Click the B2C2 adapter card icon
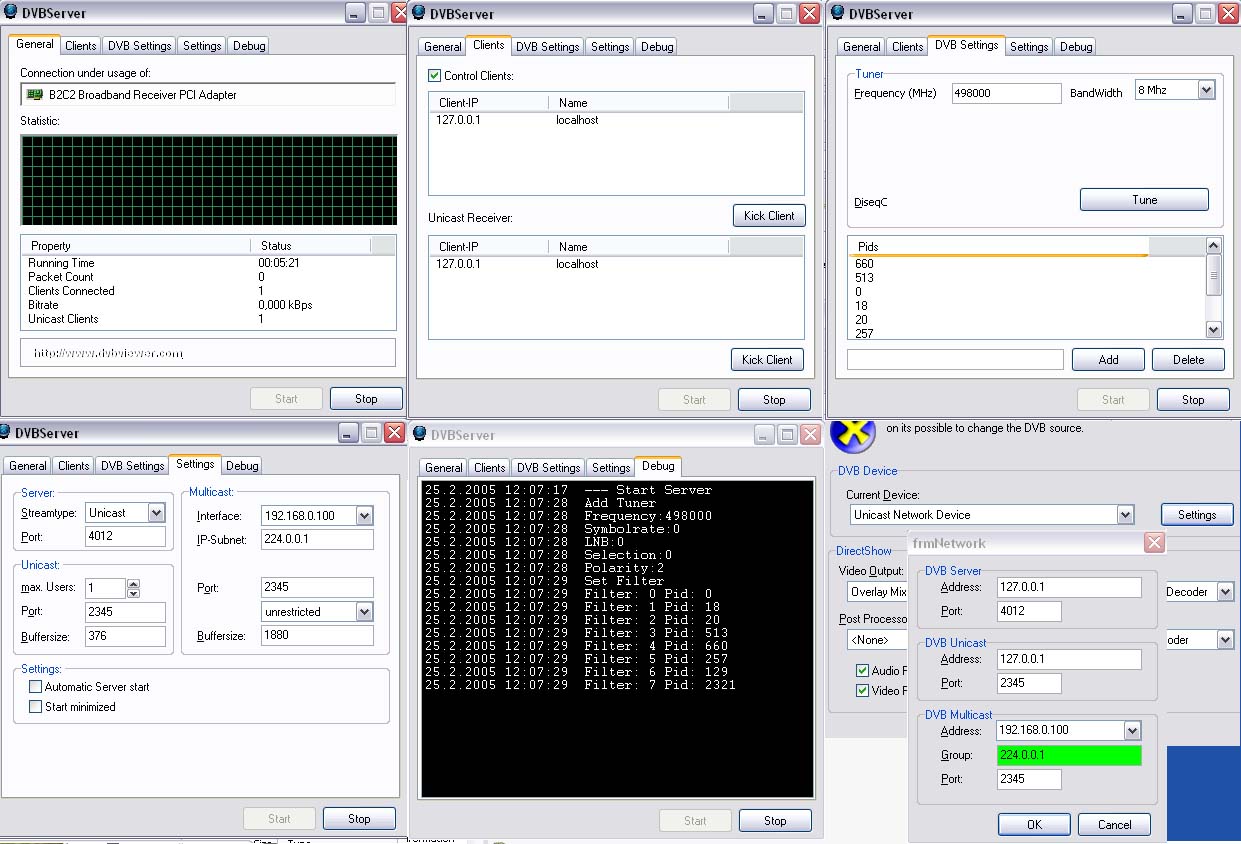Image resolution: width=1241 pixels, height=844 pixels. (x=35, y=95)
